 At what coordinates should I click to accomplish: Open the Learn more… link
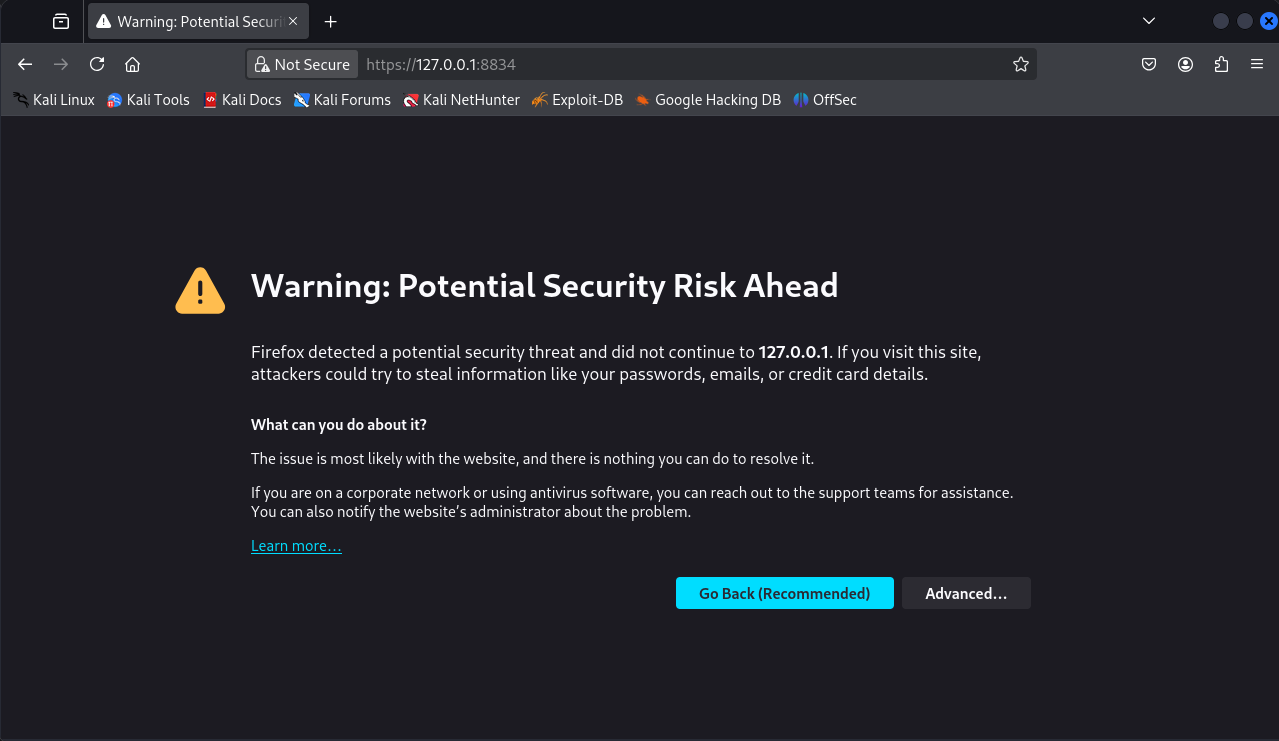[x=296, y=546]
